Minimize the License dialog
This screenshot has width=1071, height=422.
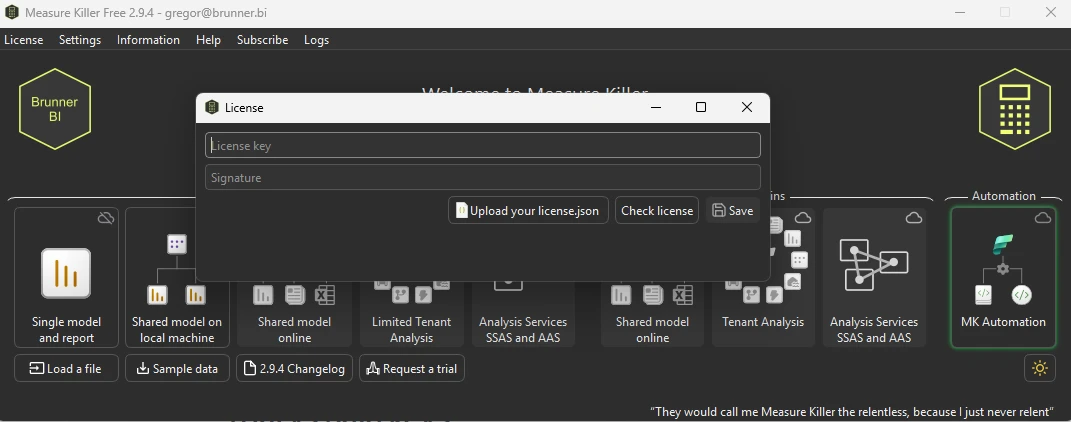pos(656,107)
